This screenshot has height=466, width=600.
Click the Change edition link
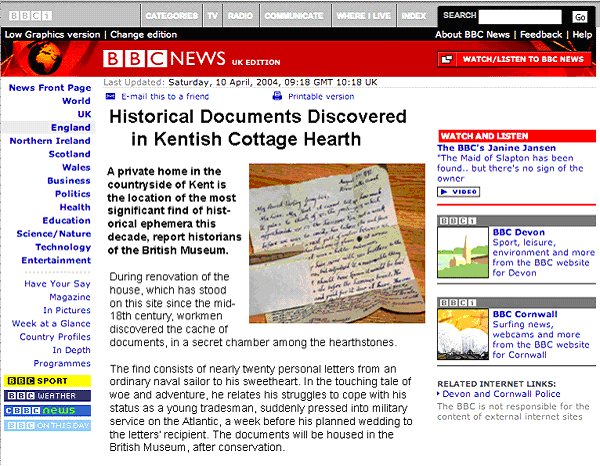click(x=143, y=34)
